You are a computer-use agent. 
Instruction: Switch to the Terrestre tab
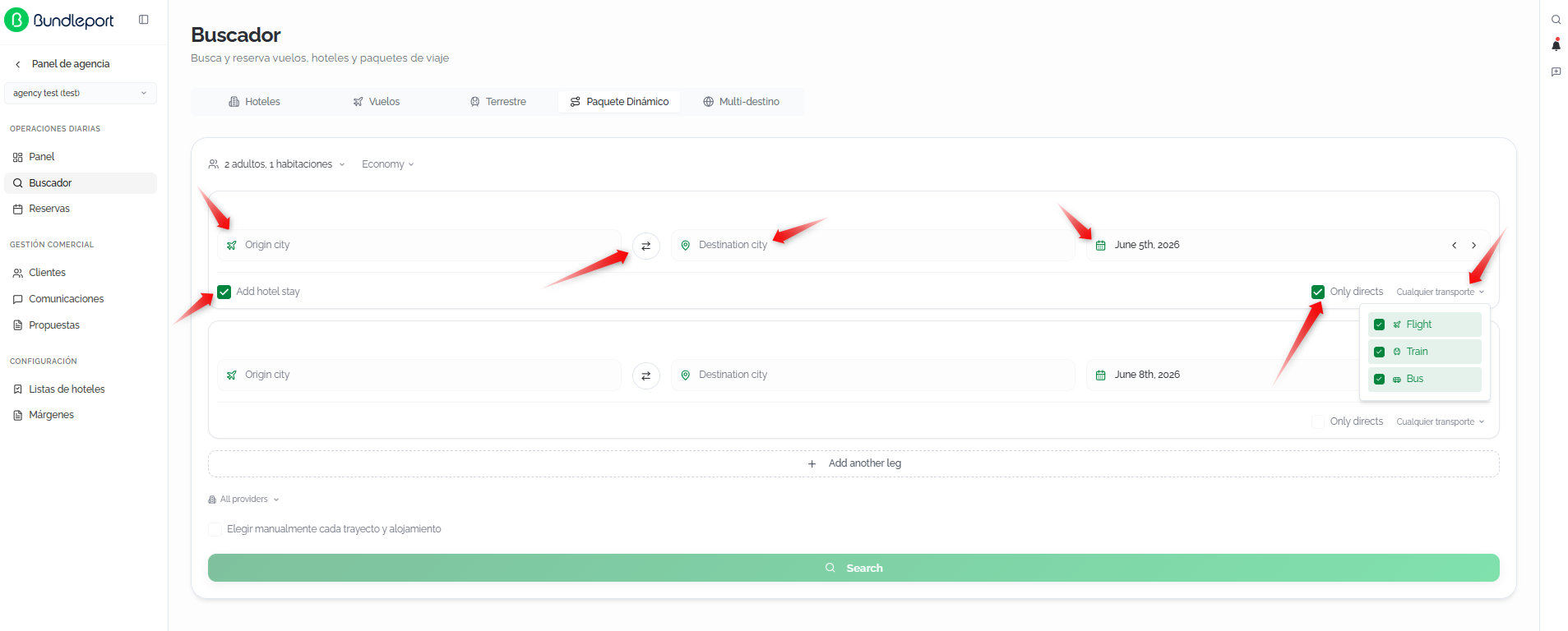tap(498, 102)
